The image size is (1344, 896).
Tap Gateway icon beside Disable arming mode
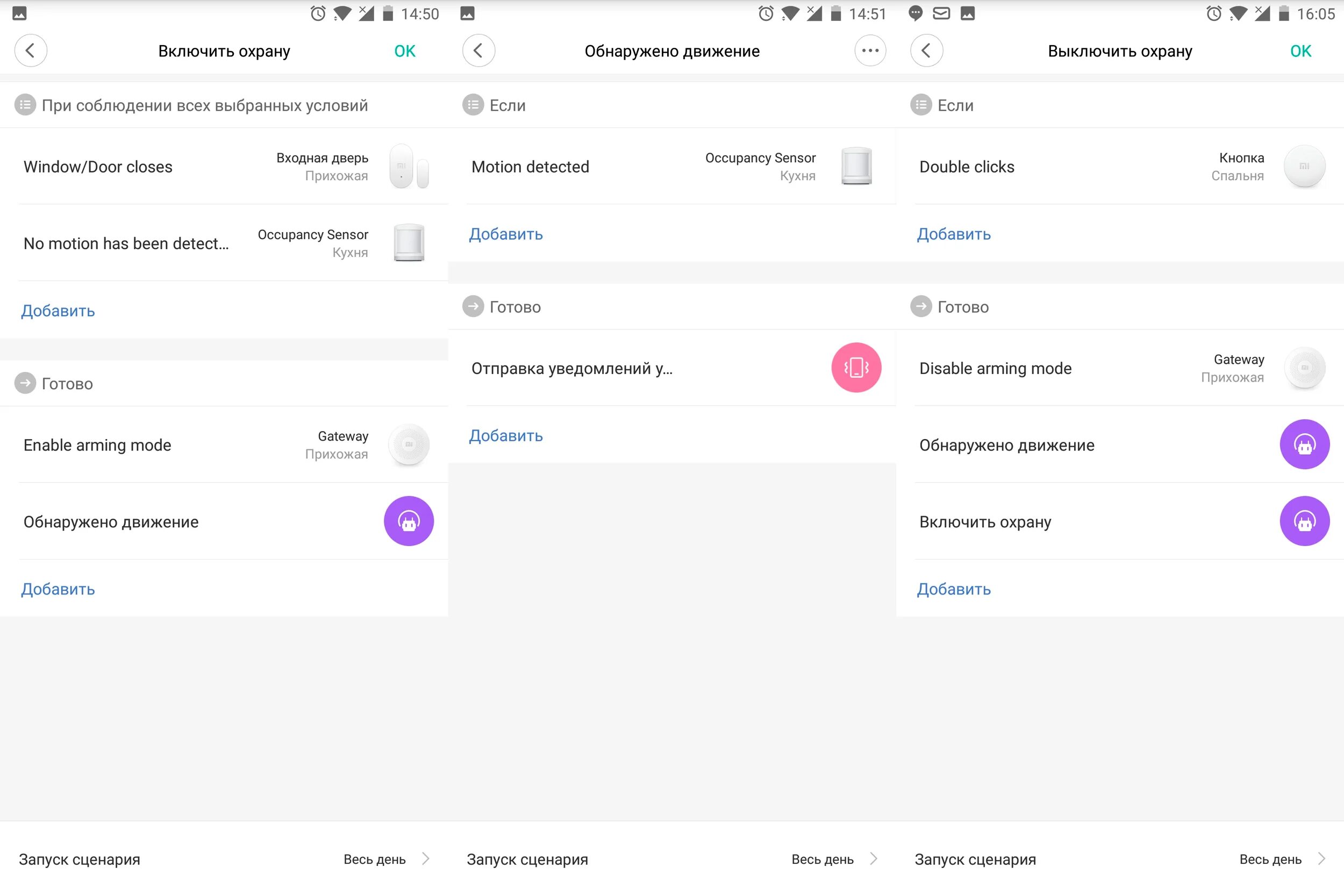[x=1304, y=368]
